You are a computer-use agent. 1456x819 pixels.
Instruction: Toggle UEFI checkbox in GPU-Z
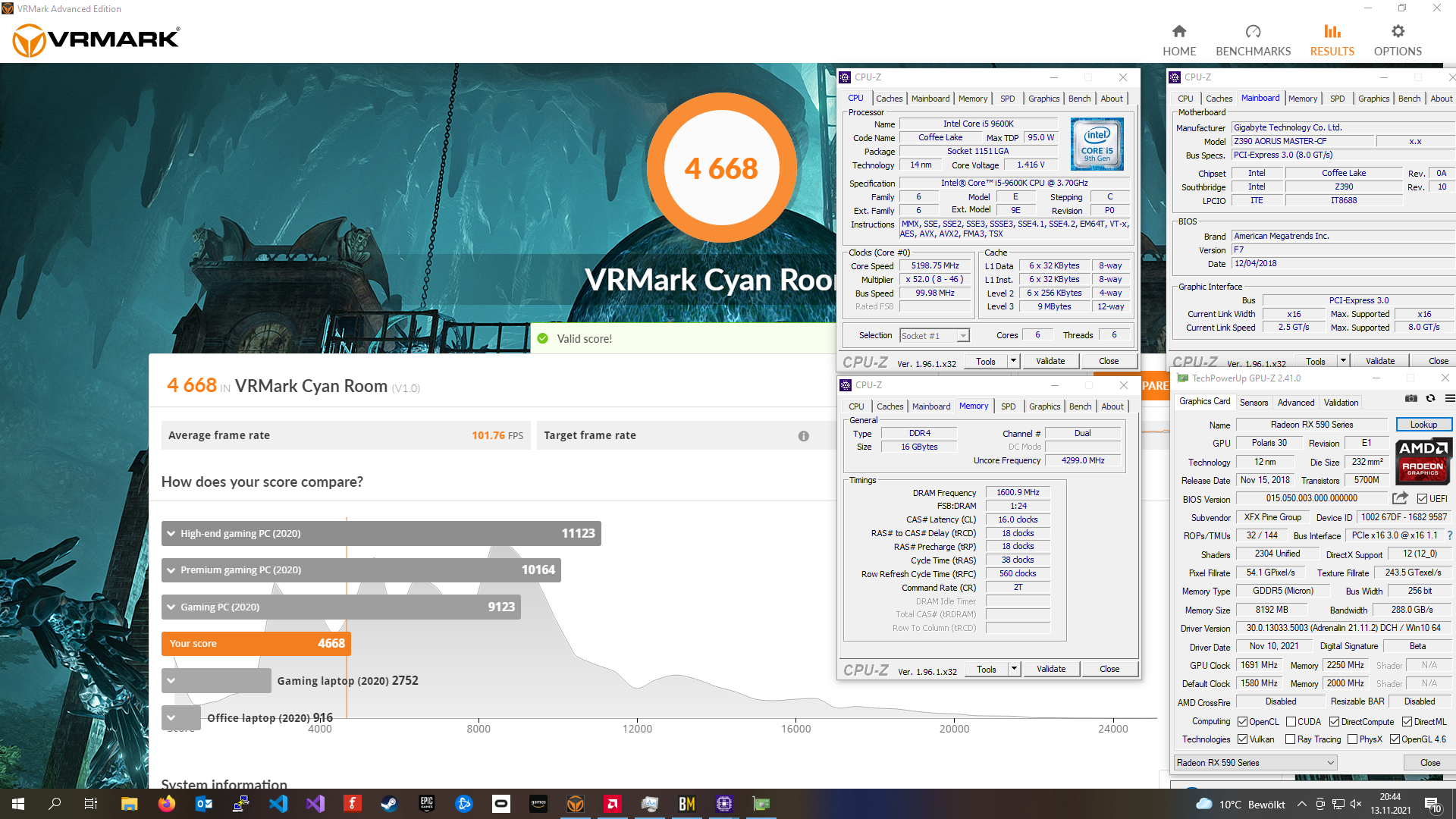(1422, 498)
